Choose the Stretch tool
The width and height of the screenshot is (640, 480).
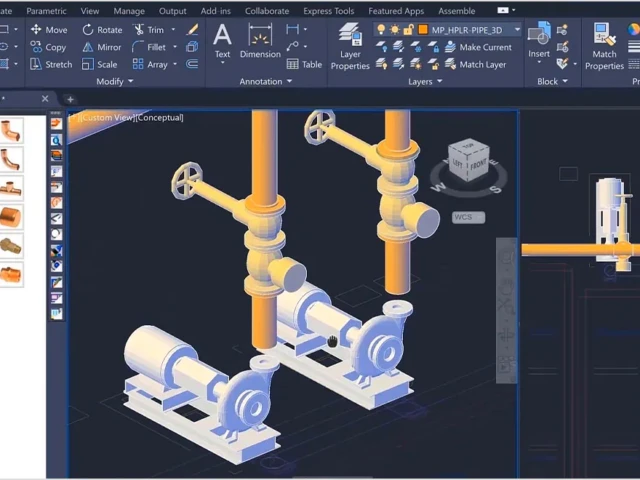click(x=50, y=64)
